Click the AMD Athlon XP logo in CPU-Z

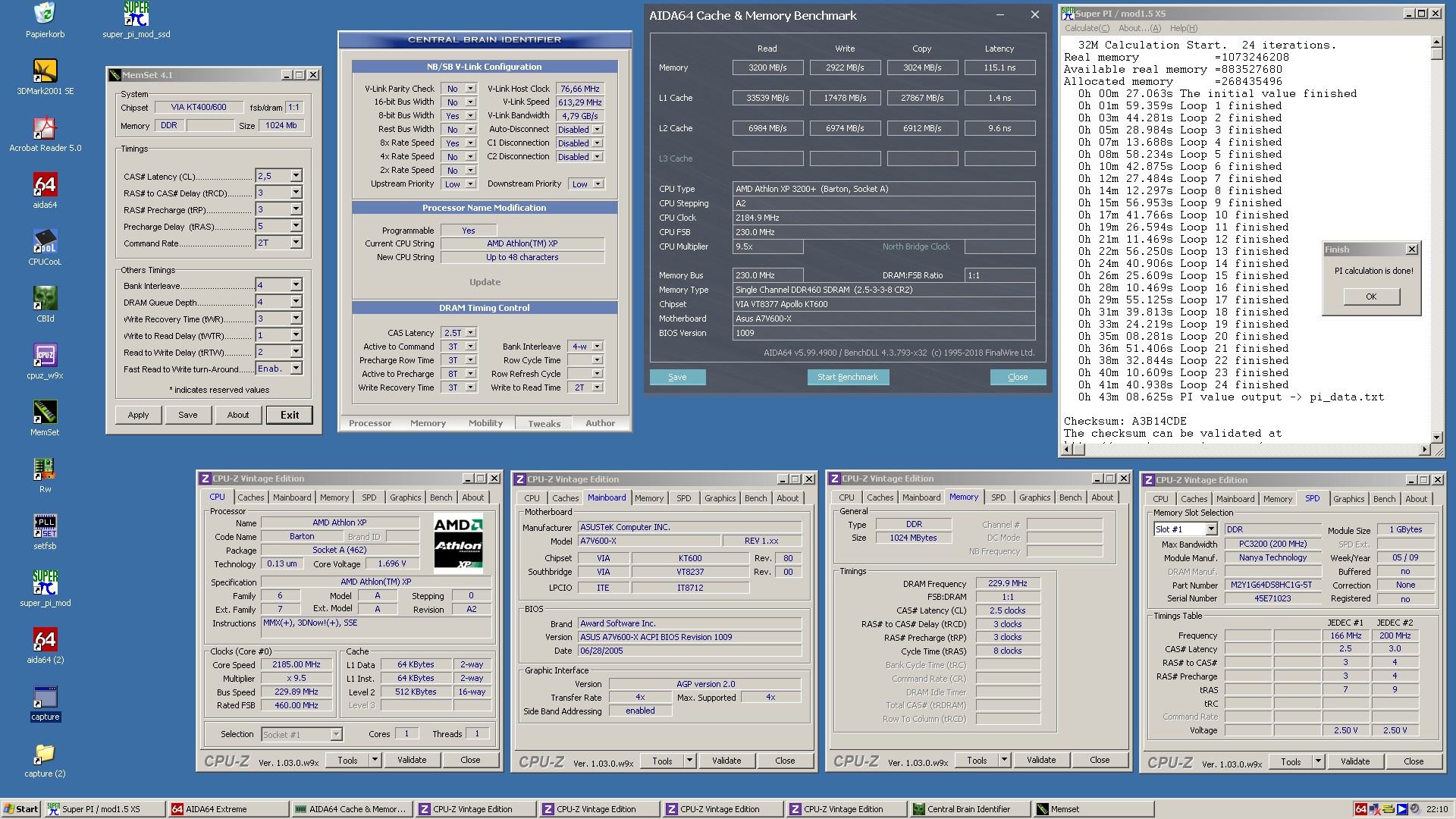click(458, 543)
